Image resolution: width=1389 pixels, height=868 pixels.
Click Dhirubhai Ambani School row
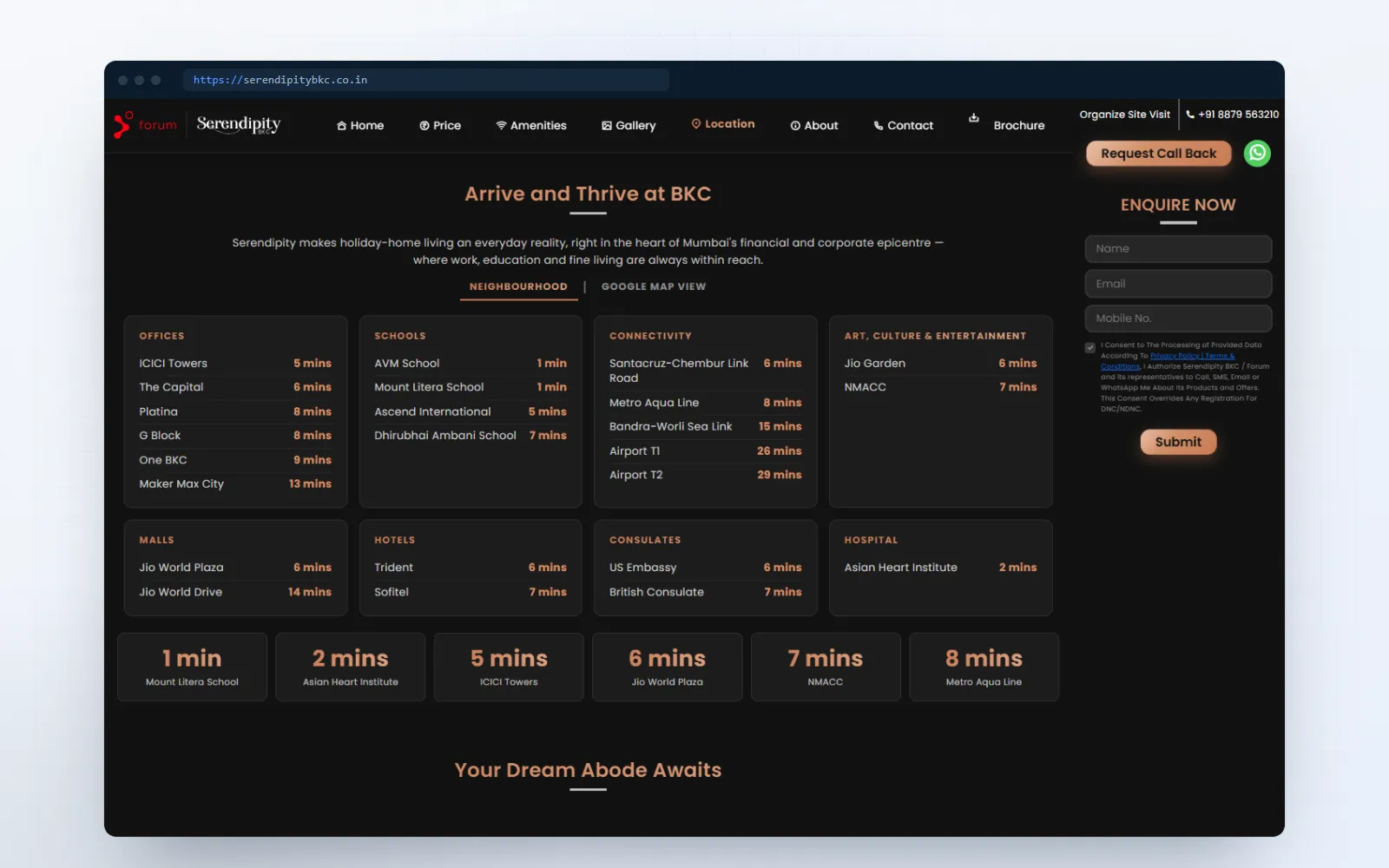tap(471, 436)
